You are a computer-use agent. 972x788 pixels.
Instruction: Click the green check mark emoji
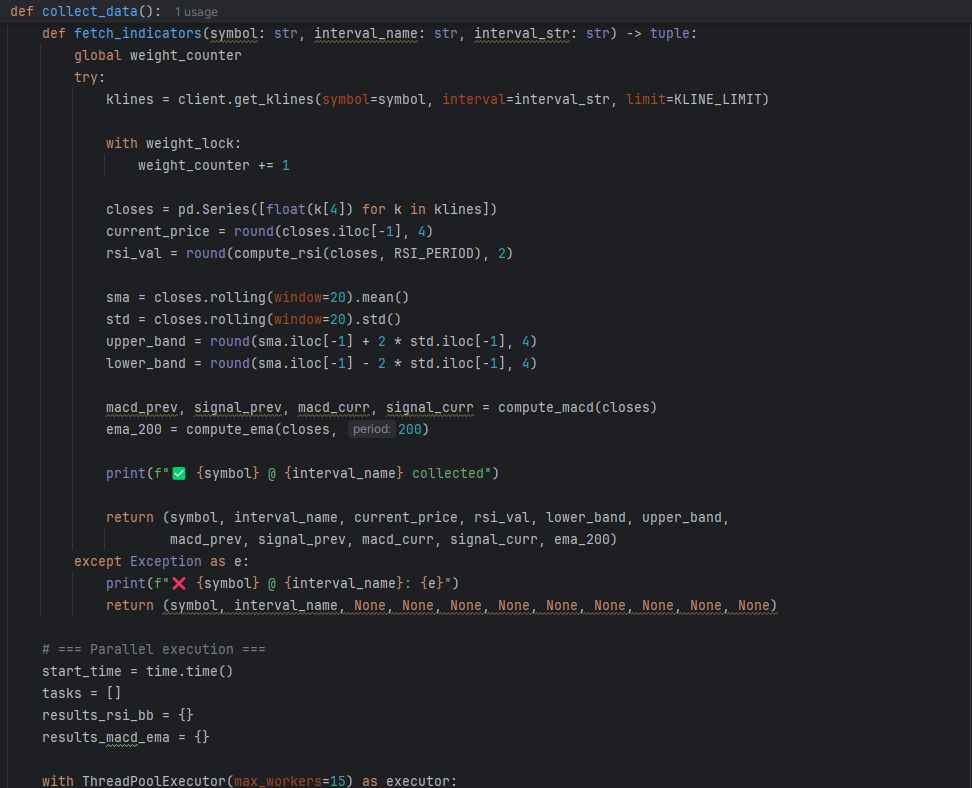pyautogui.click(x=180, y=473)
